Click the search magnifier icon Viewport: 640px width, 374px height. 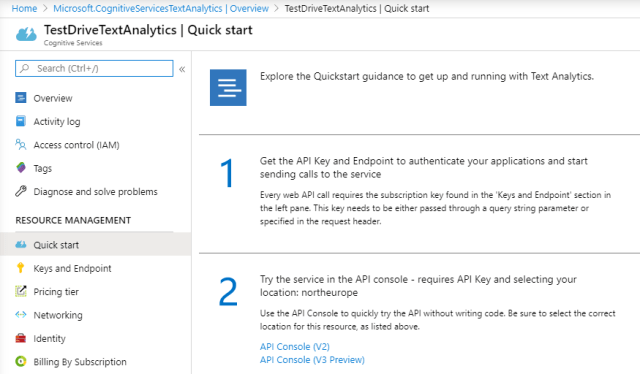tap(24, 68)
